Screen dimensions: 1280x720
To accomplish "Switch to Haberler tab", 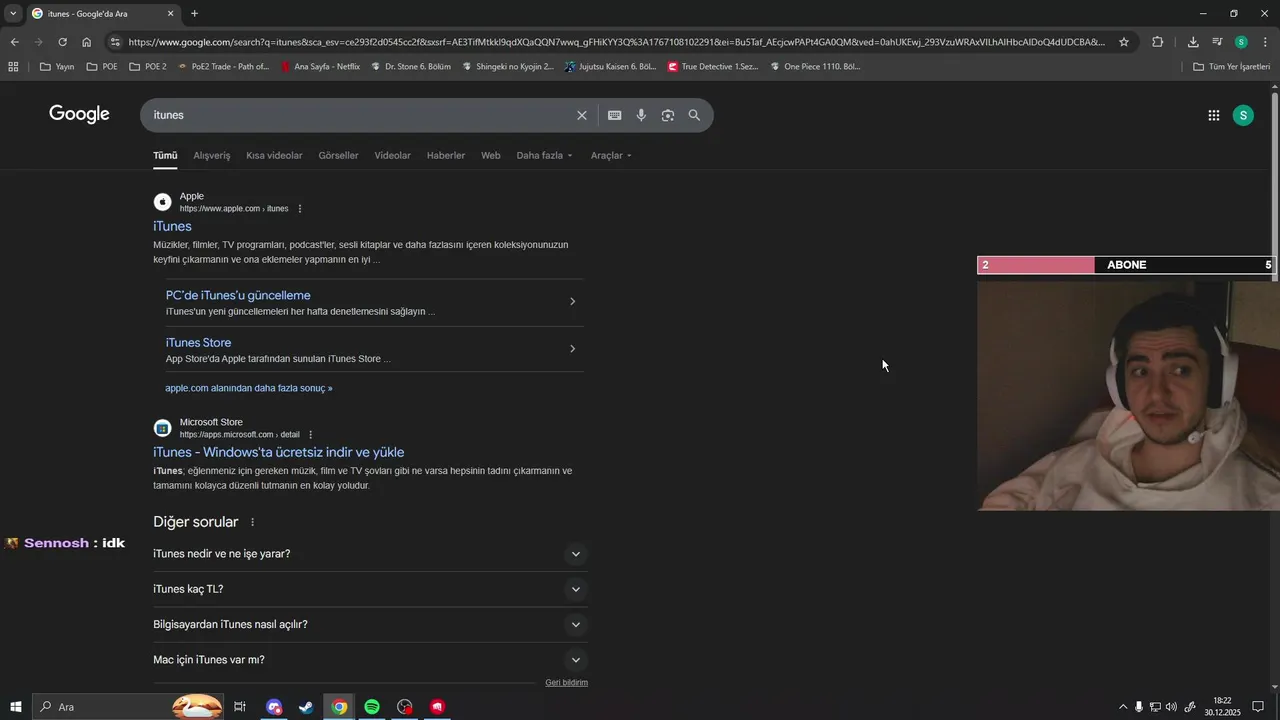I will click(x=446, y=156).
